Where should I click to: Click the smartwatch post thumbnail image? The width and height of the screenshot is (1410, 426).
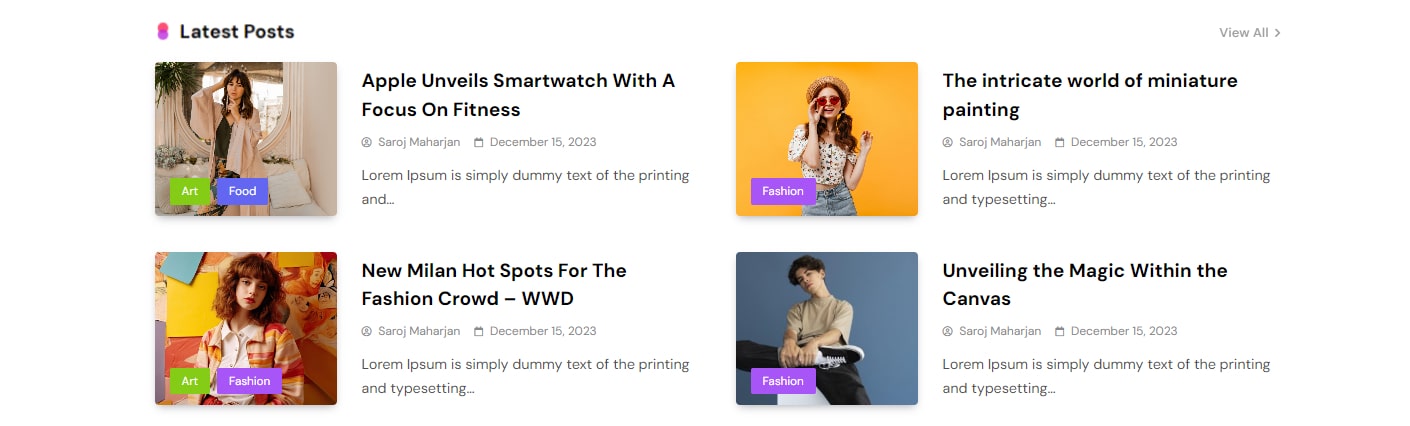coord(246,120)
